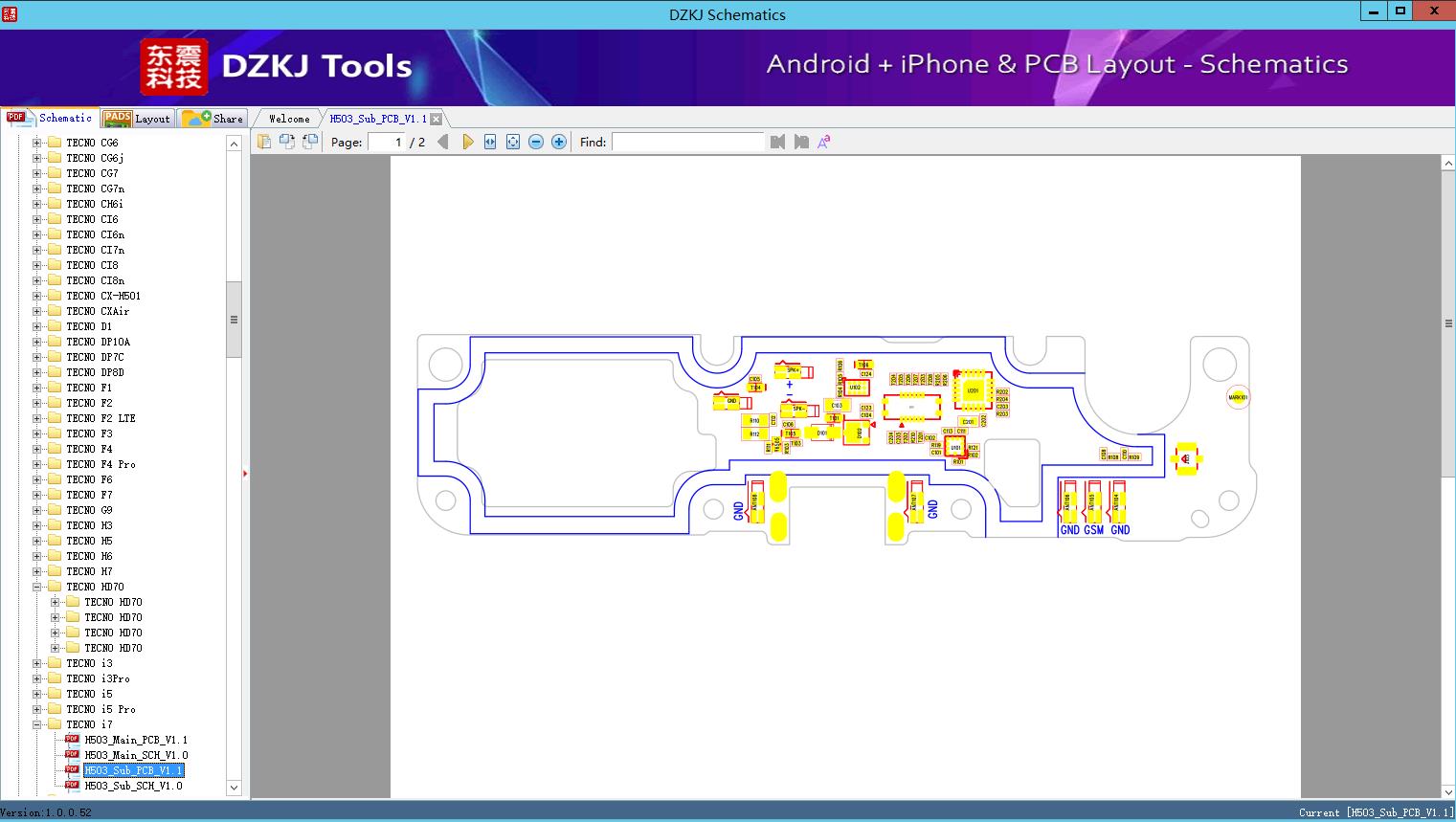Click the find next icon beside the Find box
The width and height of the screenshot is (1456, 822).
[801, 142]
